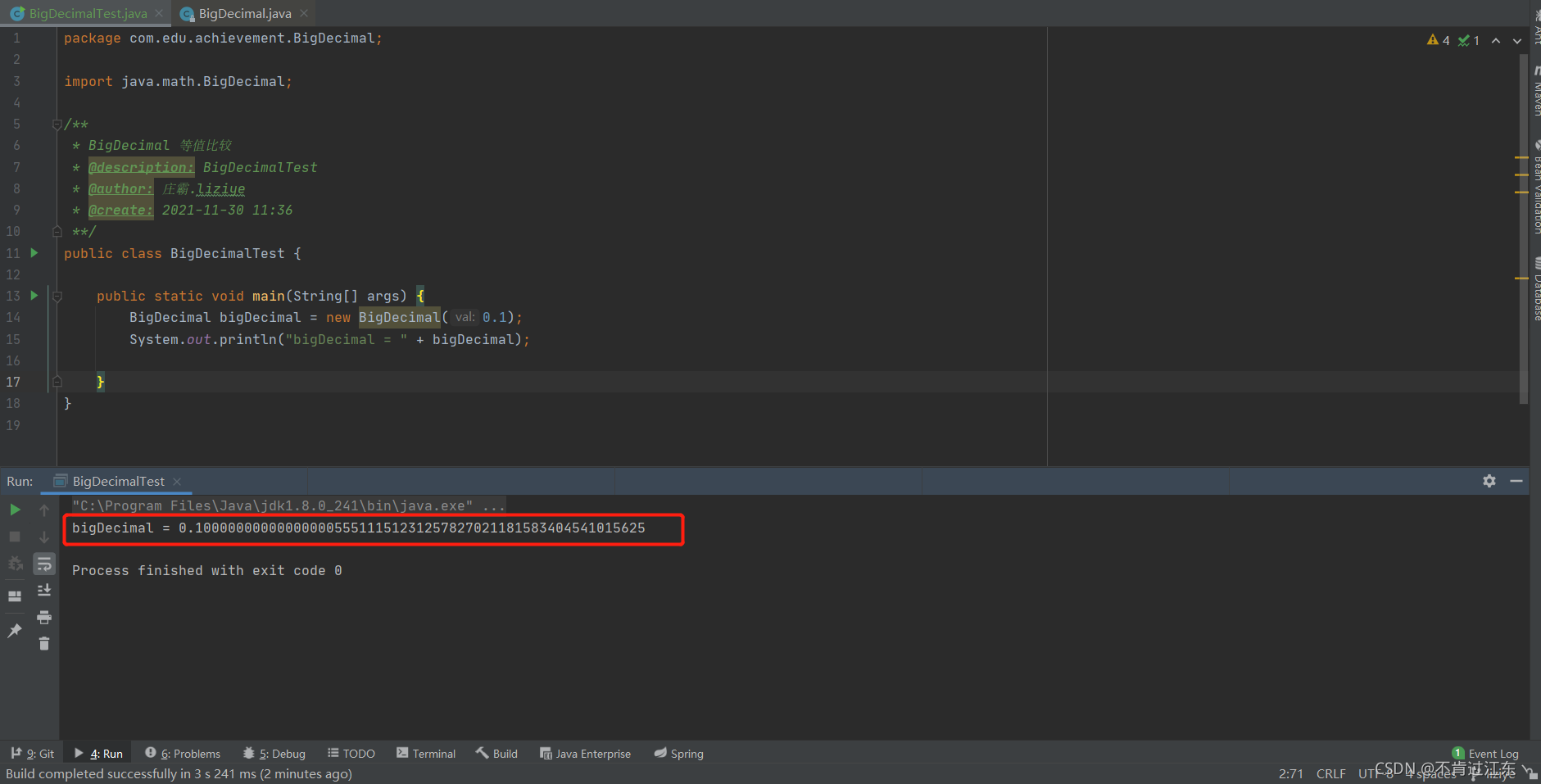Open the Build tool window
Viewport: 1541px width, 784px height.
click(x=496, y=754)
